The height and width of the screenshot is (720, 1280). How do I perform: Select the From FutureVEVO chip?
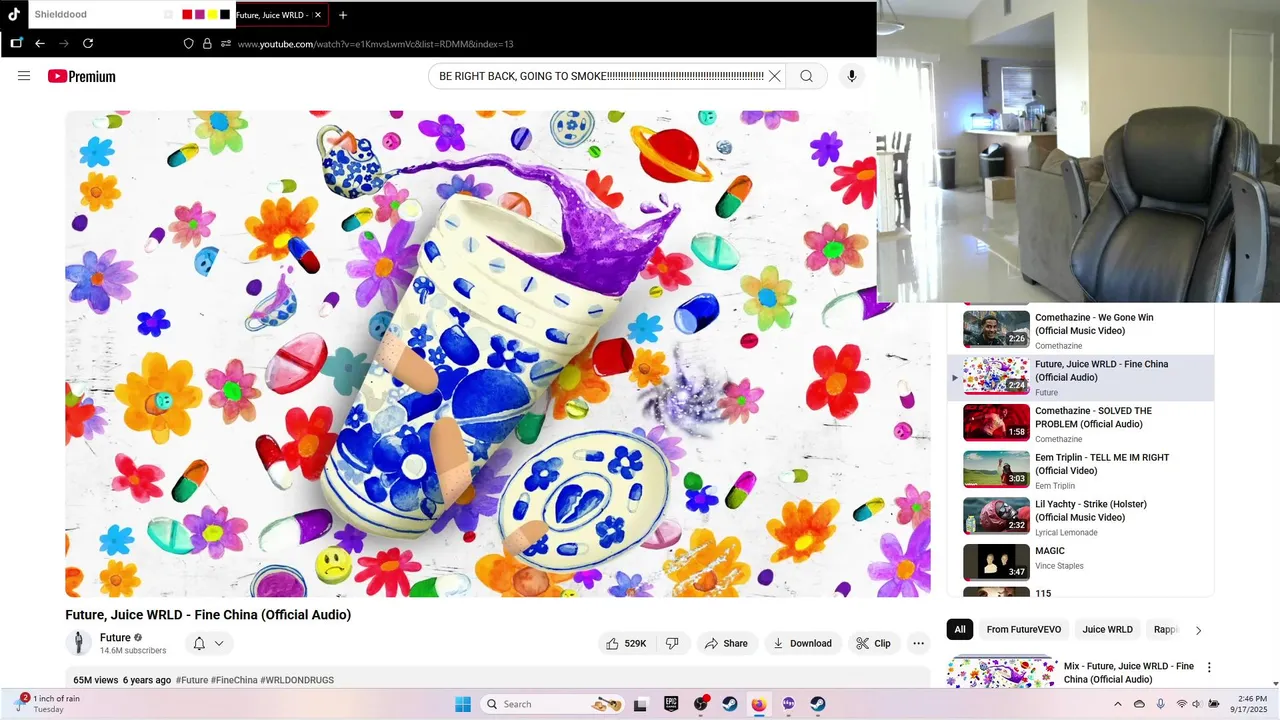tap(1023, 629)
